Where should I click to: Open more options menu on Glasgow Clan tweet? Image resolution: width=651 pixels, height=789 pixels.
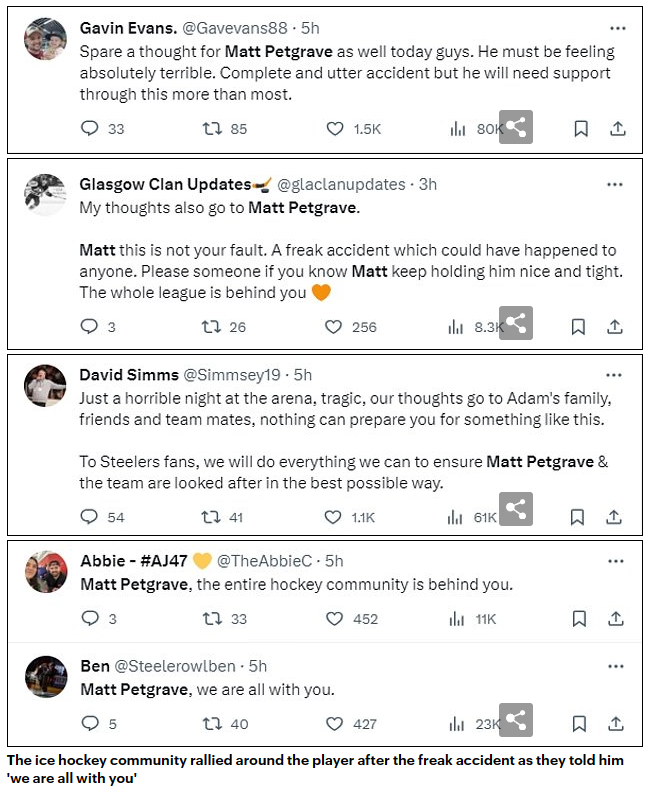pos(615,184)
